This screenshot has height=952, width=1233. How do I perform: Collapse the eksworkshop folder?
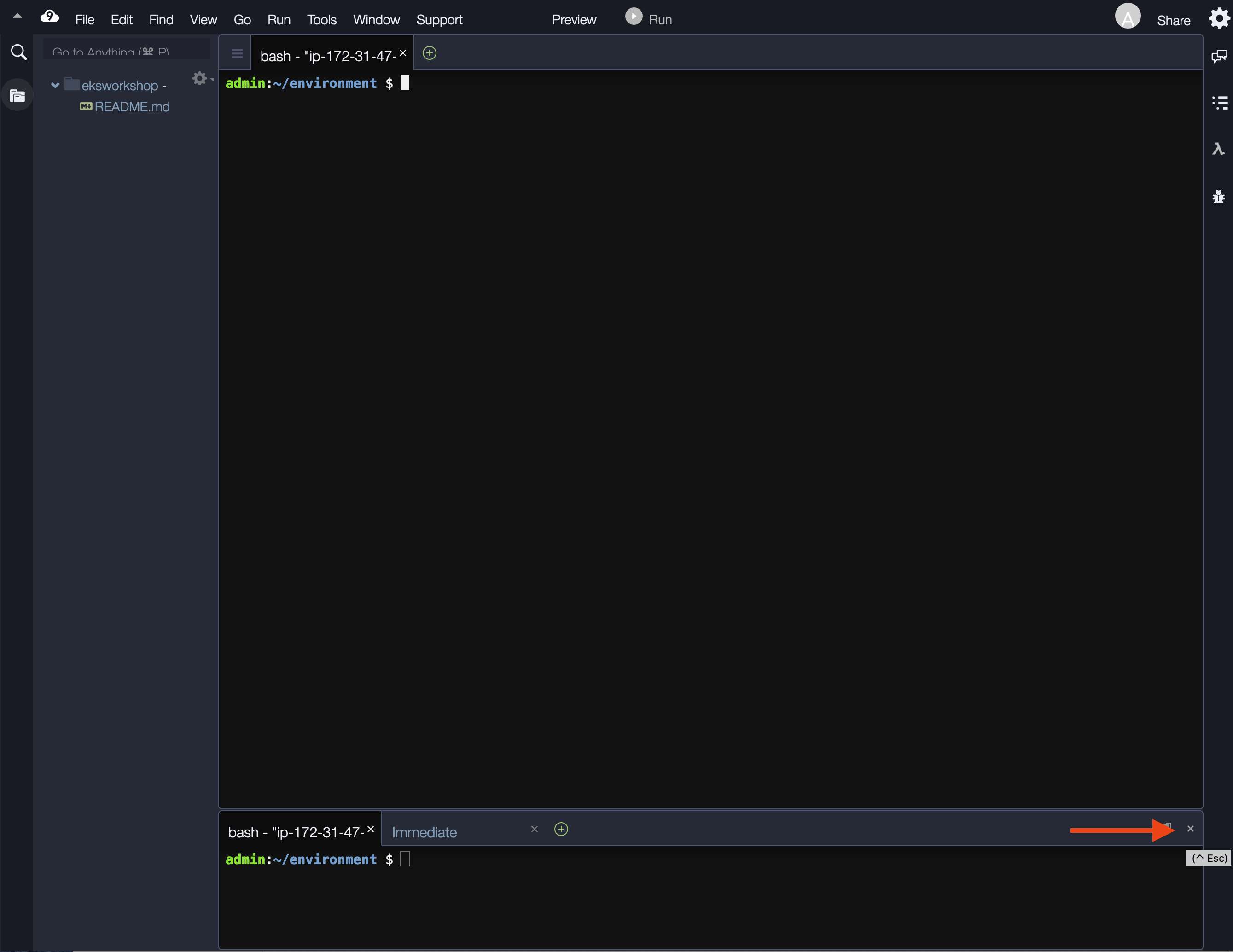tap(55, 86)
